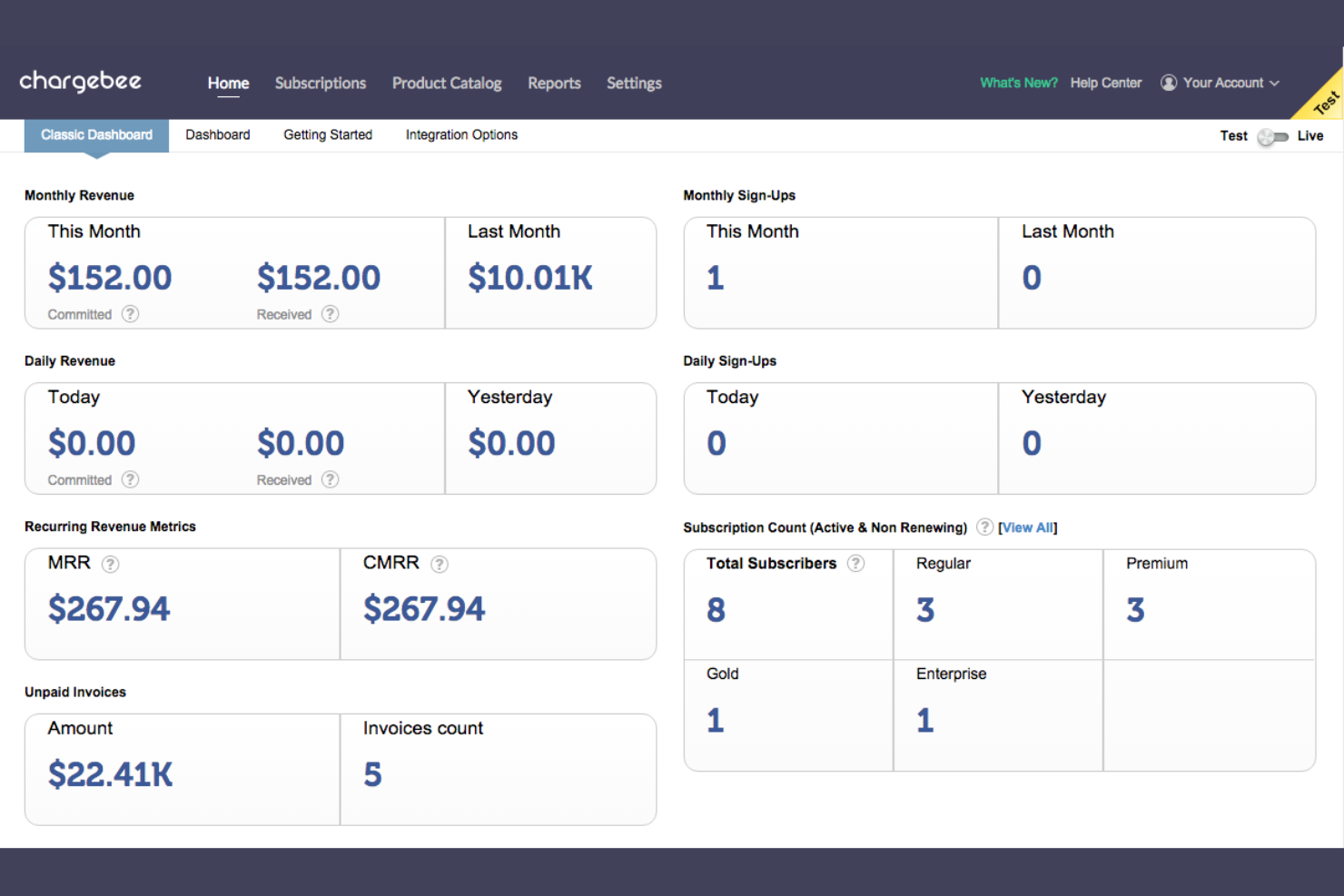Click the $152.00 Committed monthly amount
Screen dimensions: 1344x896
coord(110,278)
